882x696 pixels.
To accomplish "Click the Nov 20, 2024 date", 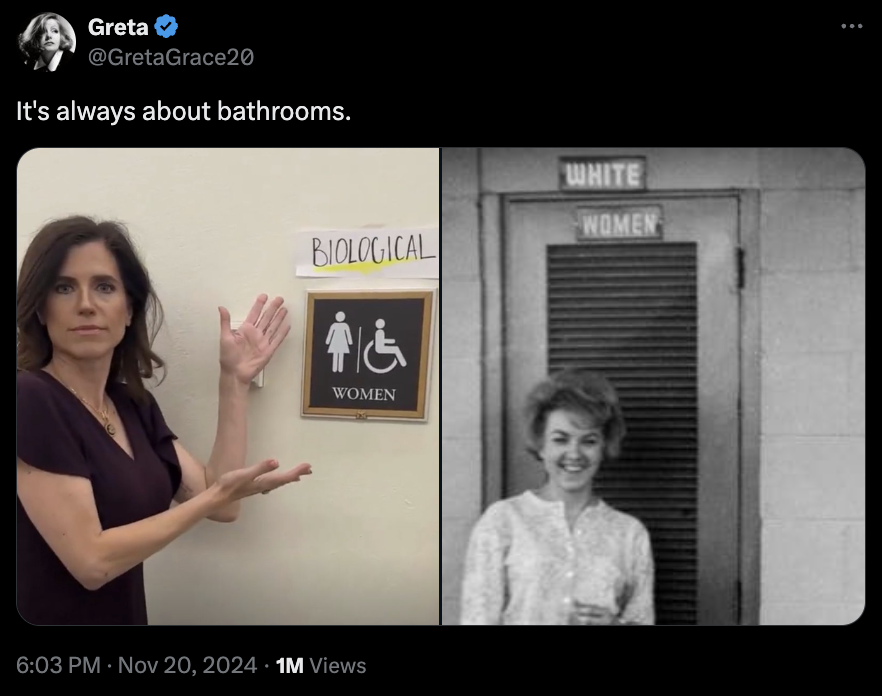I will 187,665.
